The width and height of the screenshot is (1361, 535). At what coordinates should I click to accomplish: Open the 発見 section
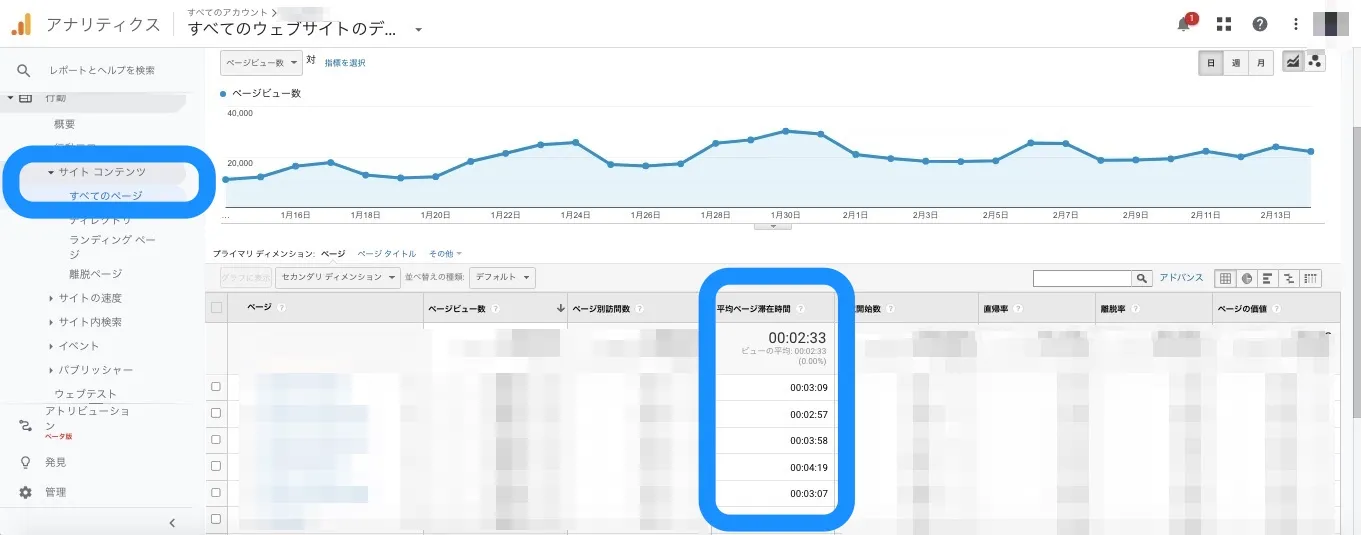coord(55,463)
